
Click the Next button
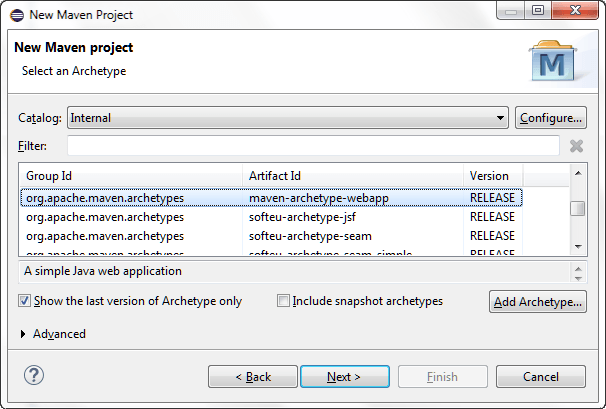click(345, 377)
